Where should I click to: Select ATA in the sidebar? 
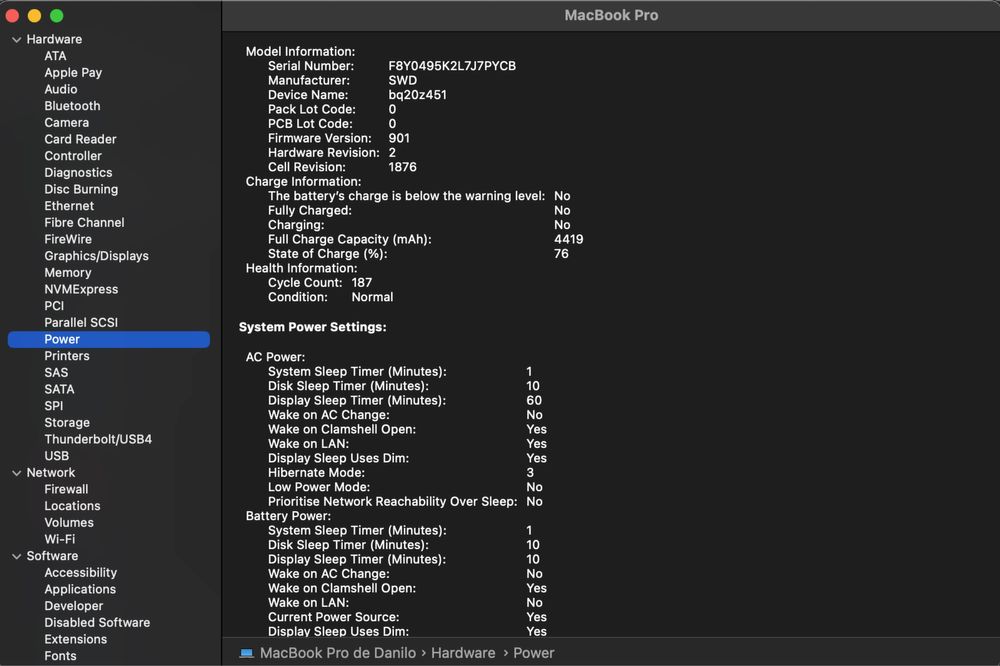pyautogui.click(x=55, y=56)
